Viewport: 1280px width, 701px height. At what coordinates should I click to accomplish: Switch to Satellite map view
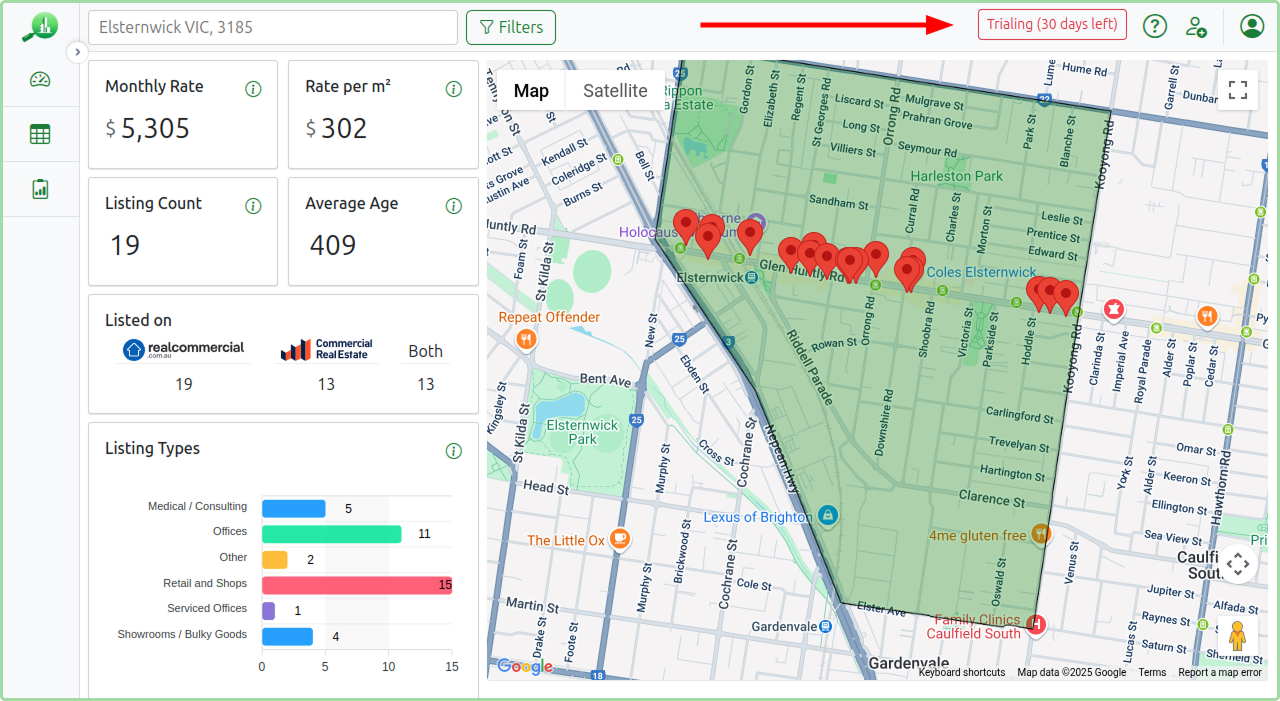click(615, 90)
